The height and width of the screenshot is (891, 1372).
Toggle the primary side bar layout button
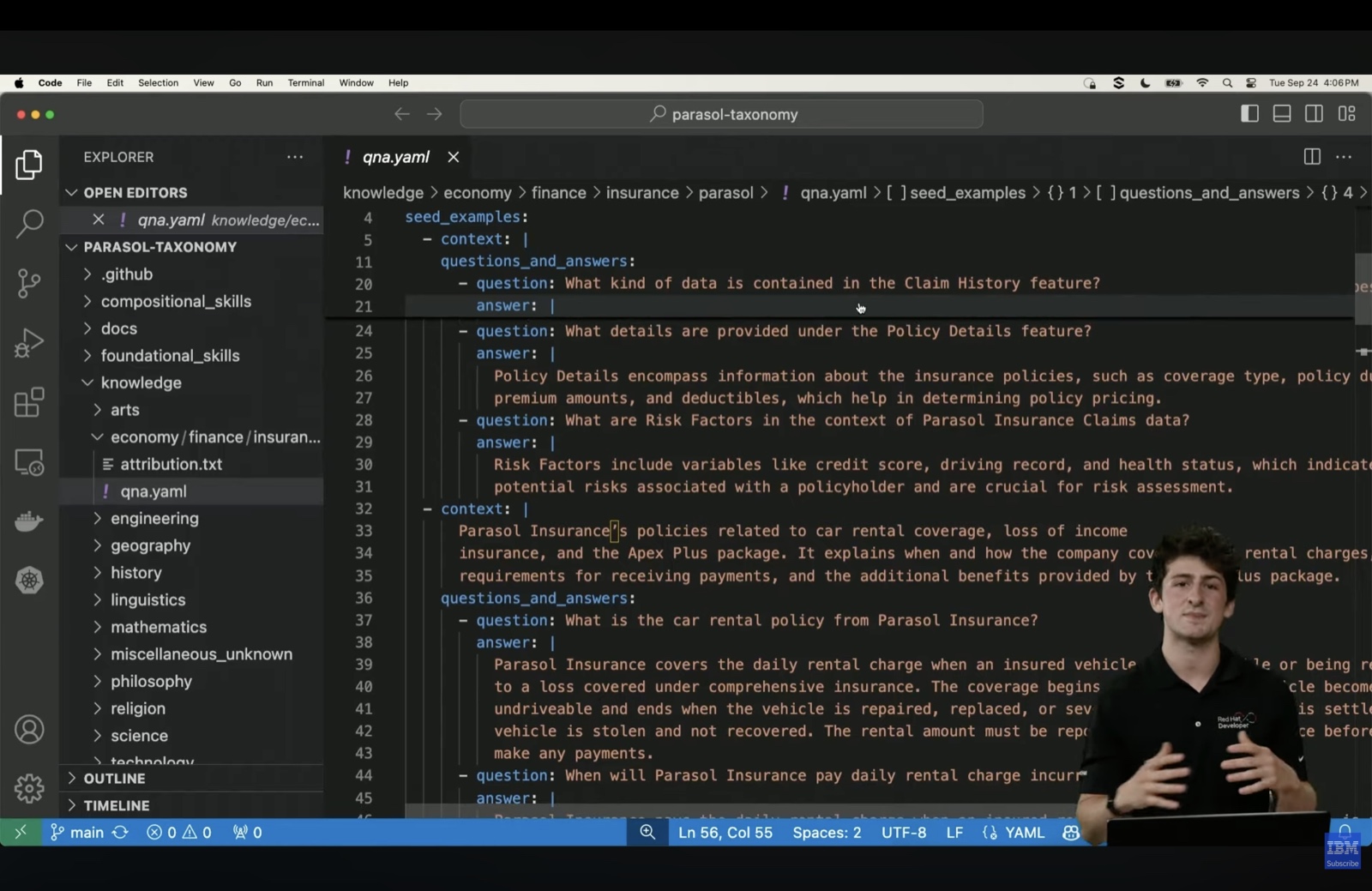[1249, 114]
